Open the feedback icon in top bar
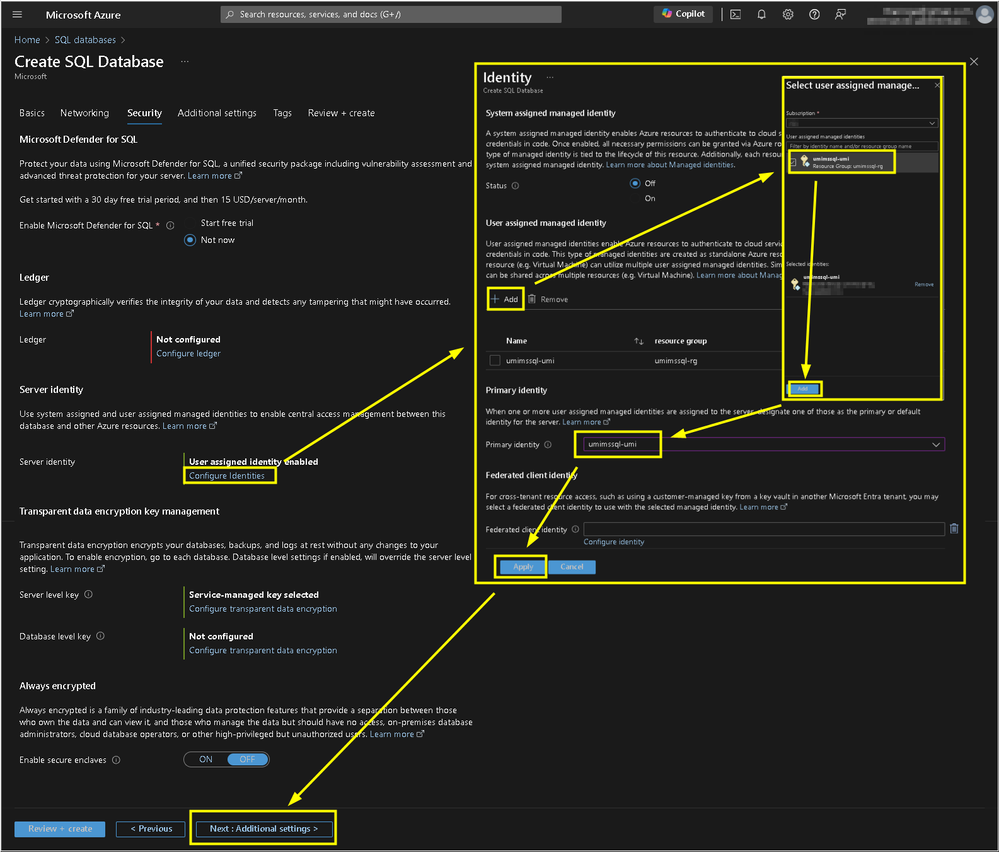 tap(840, 14)
